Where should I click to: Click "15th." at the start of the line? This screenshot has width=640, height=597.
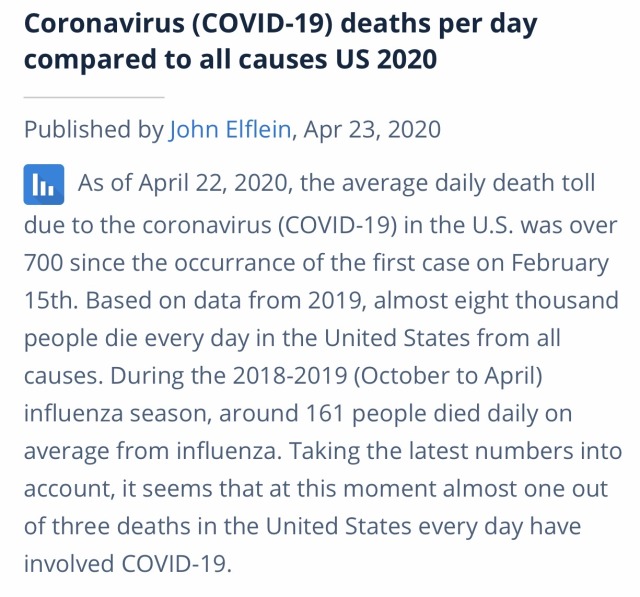click(50, 300)
